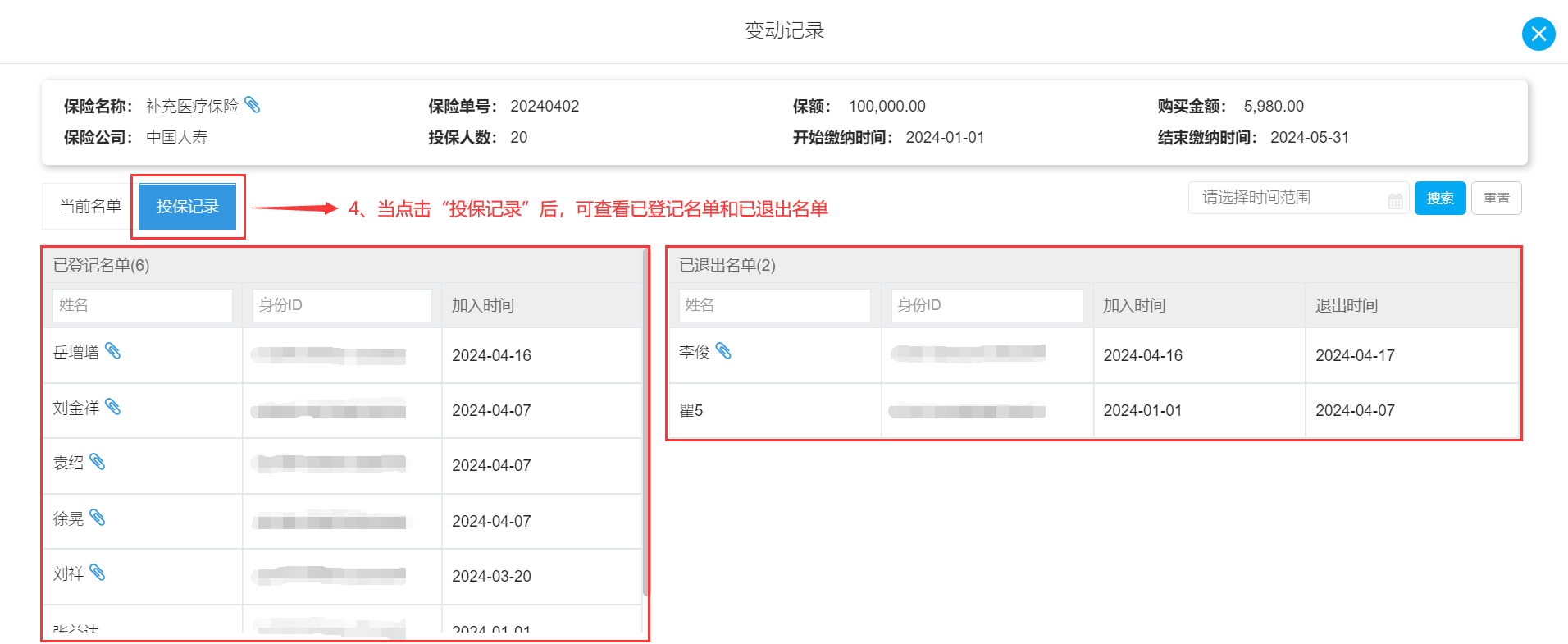
Task: Click 退出时间 column header
Action: pos(1347,305)
